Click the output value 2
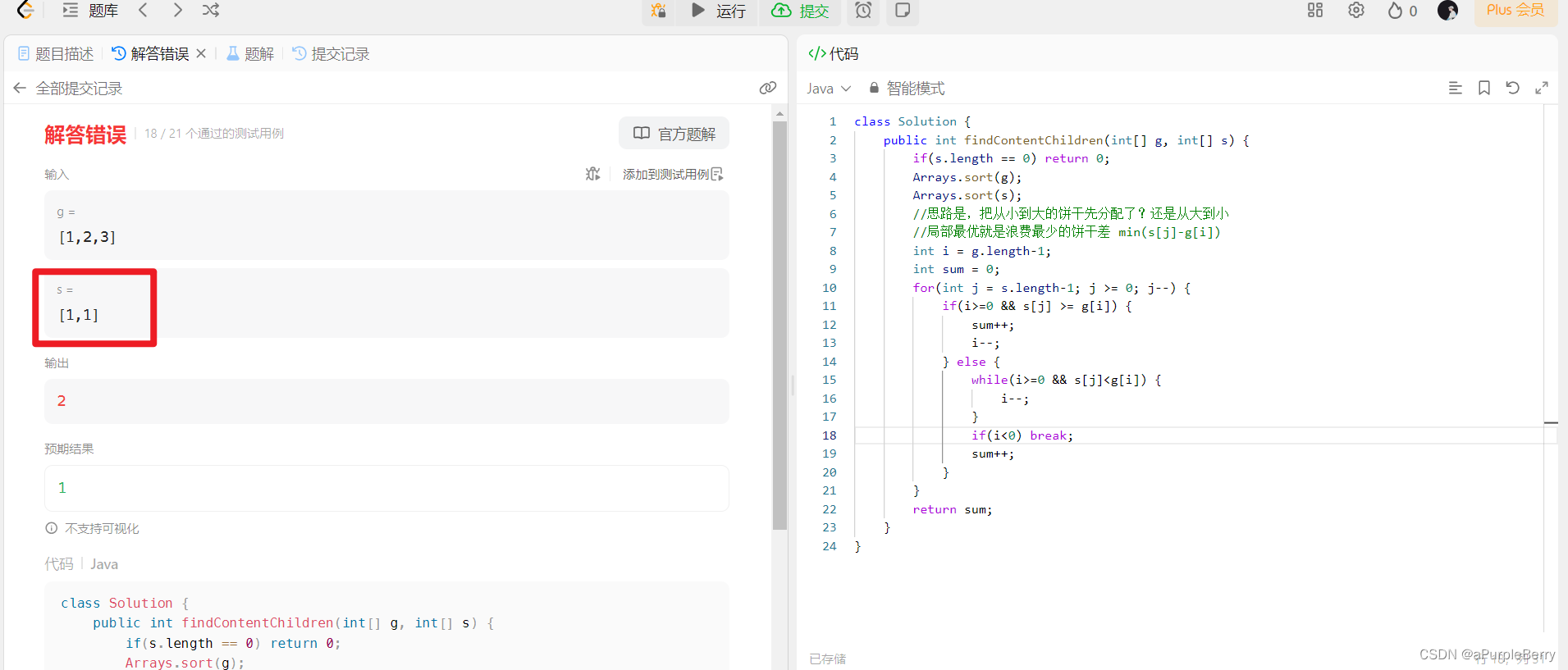The image size is (1568, 670). [62, 401]
